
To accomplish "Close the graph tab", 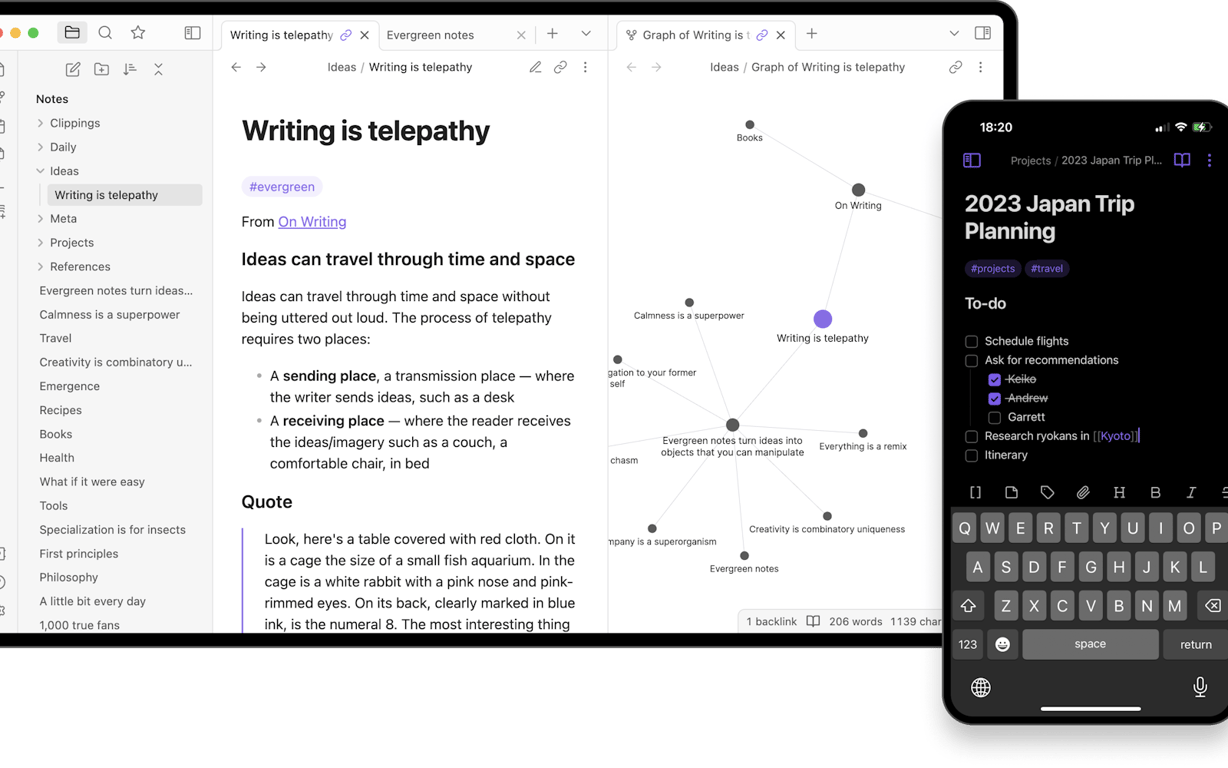I will click(781, 35).
